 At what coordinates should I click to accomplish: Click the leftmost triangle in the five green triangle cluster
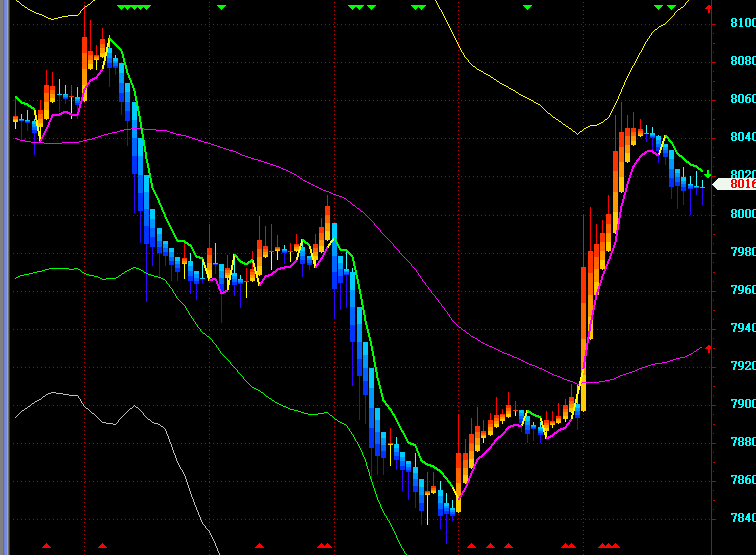[121, 7]
